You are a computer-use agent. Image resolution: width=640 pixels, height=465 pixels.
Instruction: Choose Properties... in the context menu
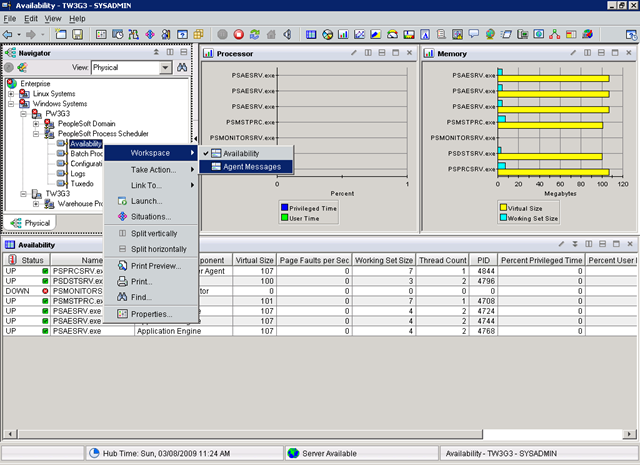[x=151, y=314]
